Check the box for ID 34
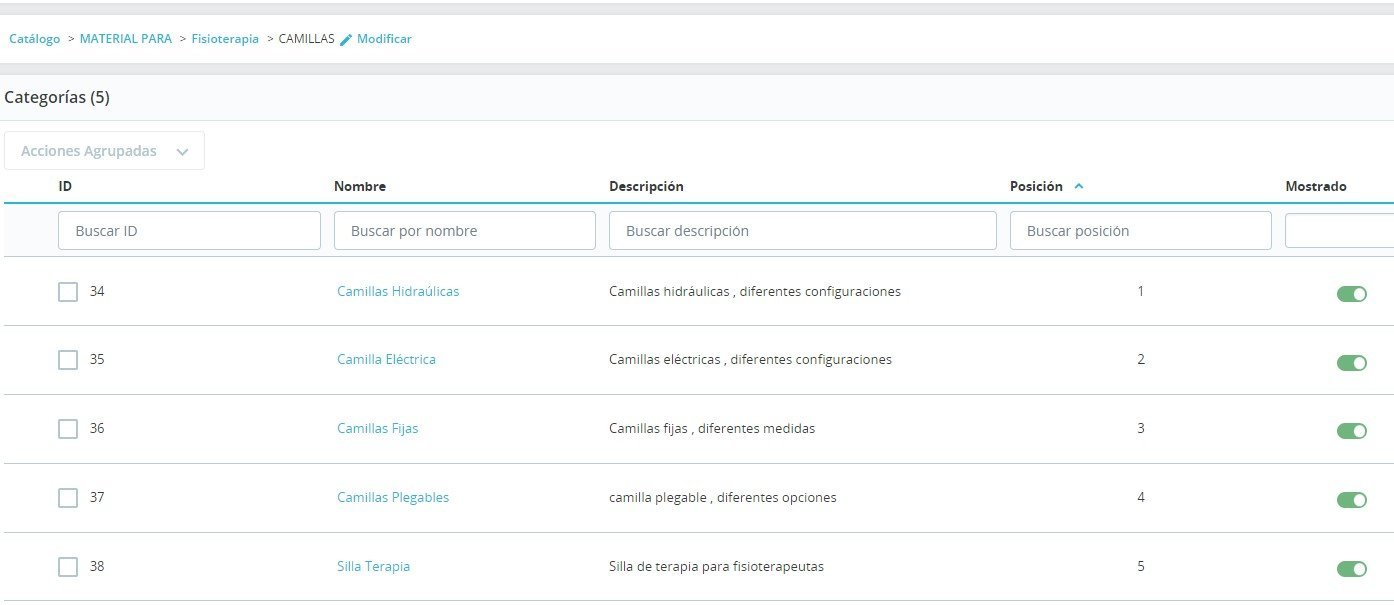 (68, 292)
